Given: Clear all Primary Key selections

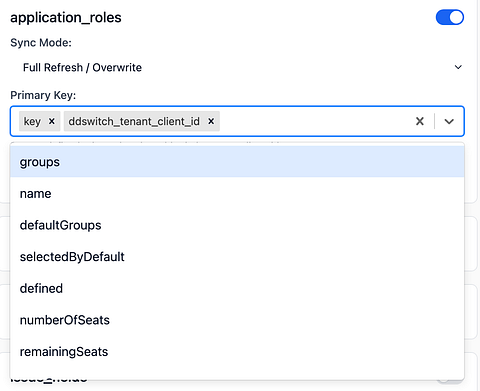Looking at the screenshot, I should coord(420,121).
